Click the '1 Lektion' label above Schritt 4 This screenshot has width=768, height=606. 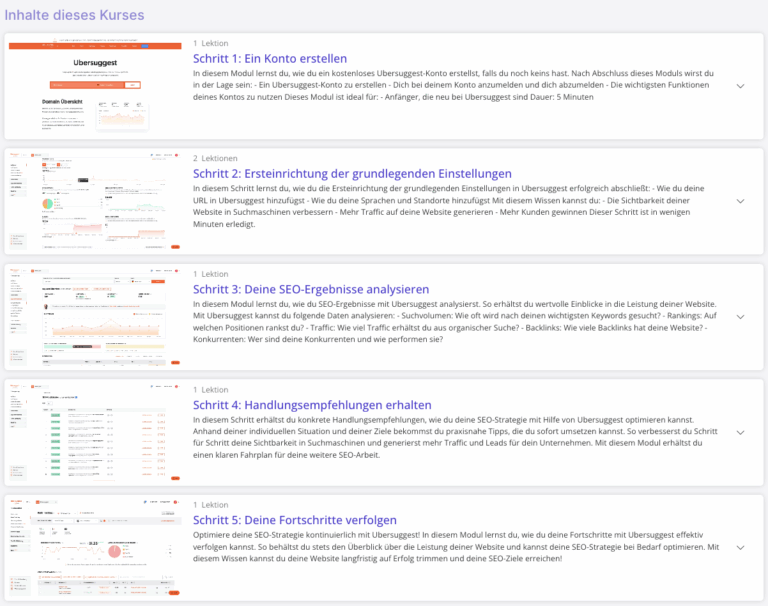click(x=211, y=390)
